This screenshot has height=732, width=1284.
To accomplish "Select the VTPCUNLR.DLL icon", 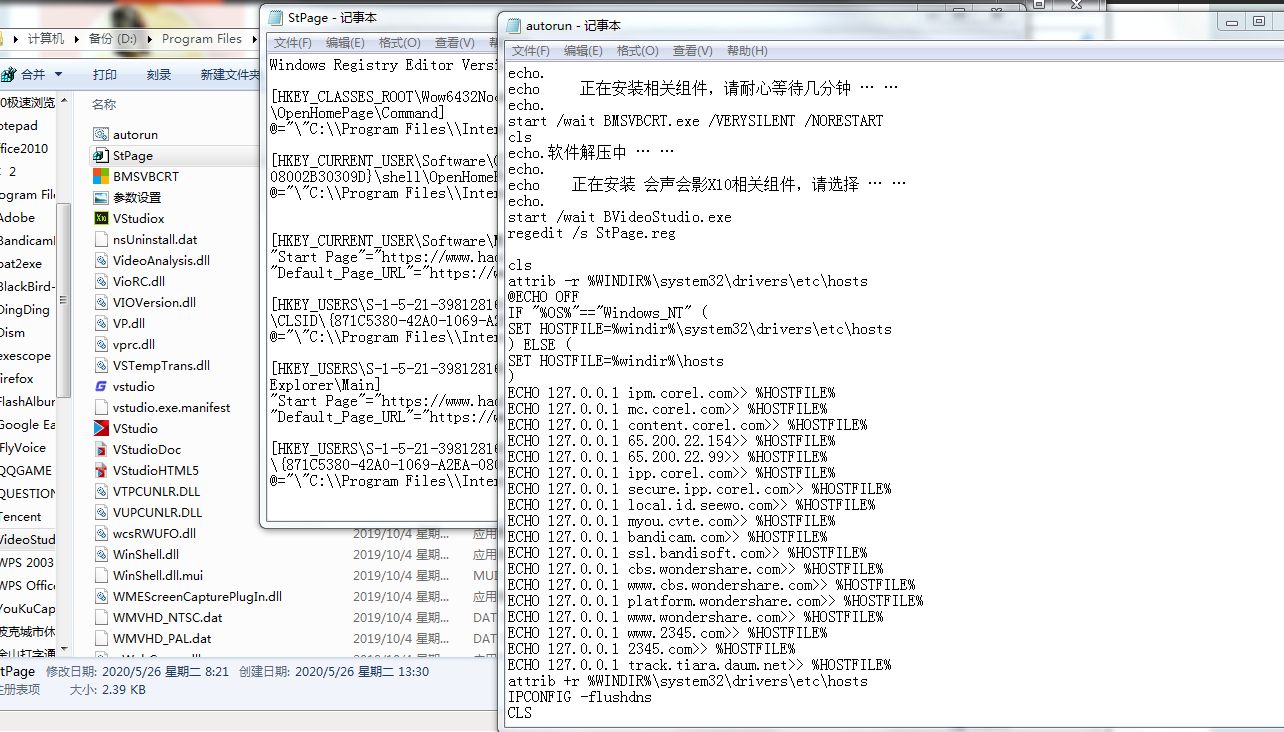I will tap(101, 491).
